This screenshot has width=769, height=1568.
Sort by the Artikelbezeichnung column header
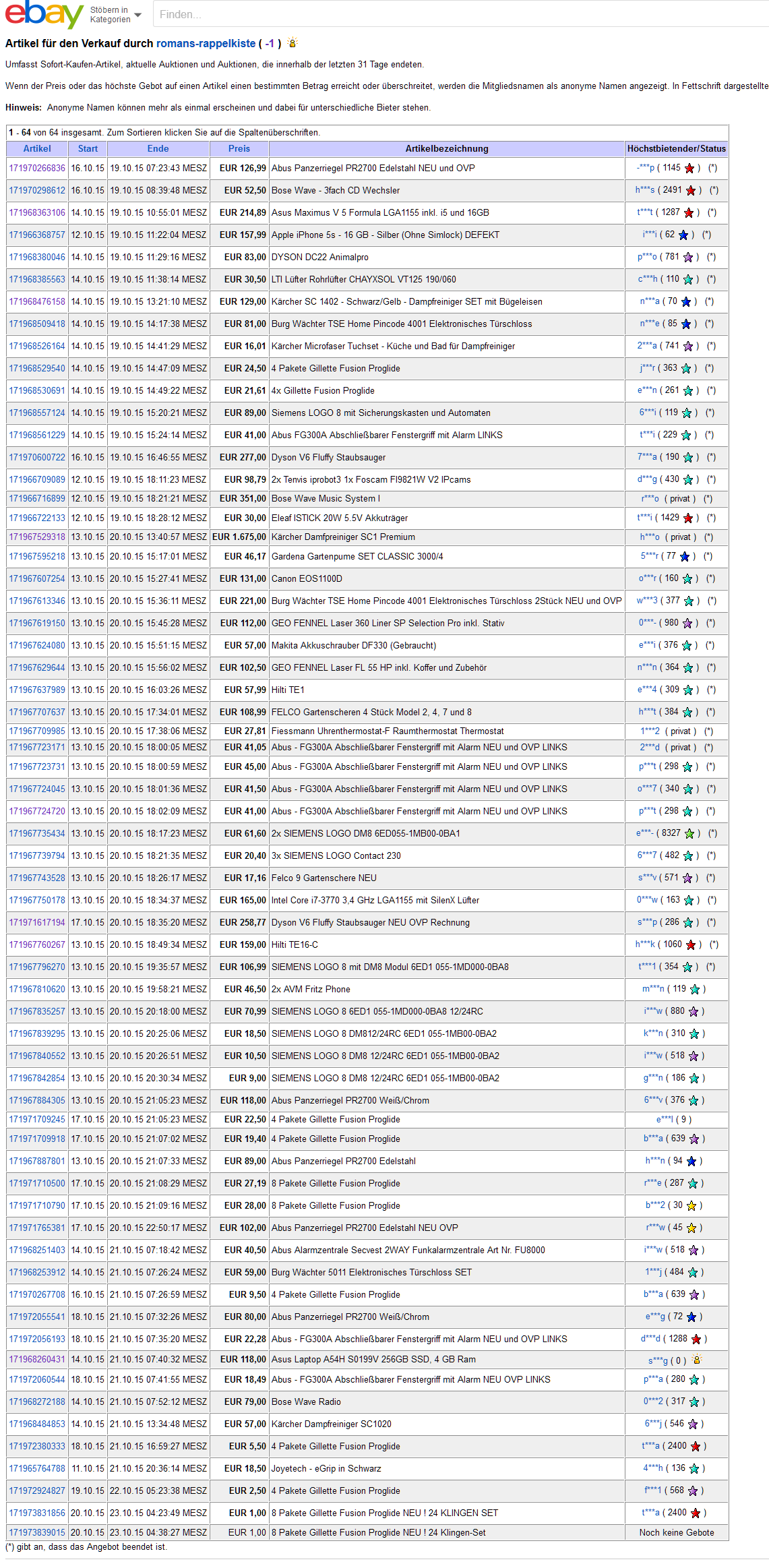click(x=447, y=149)
